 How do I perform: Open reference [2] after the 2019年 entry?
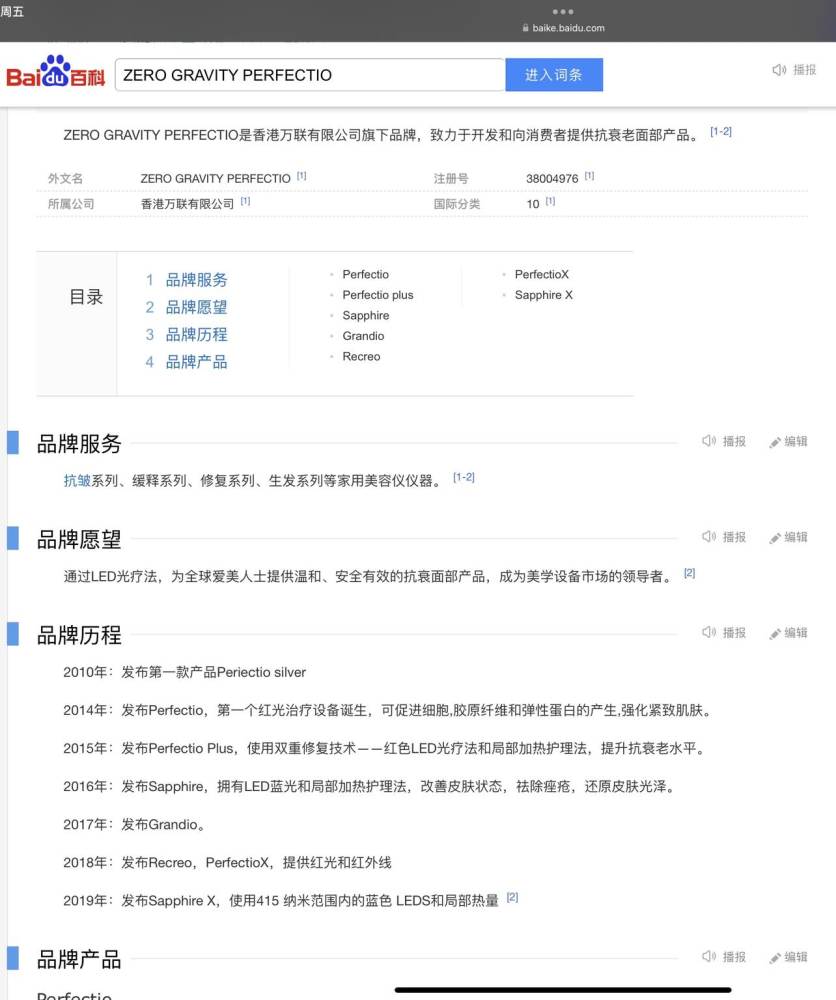[x=512, y=897]
